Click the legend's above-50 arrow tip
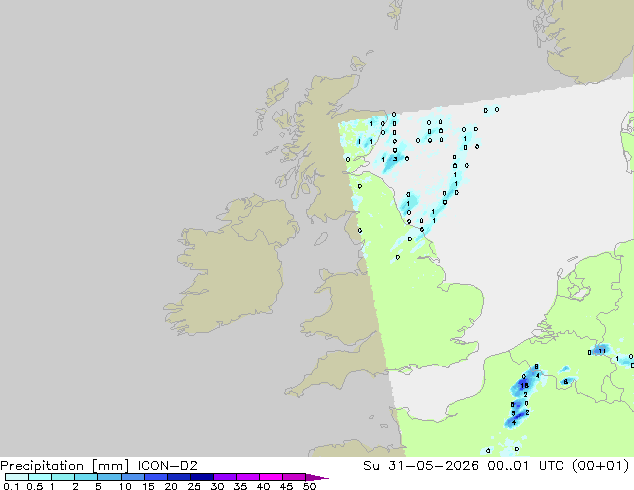Image resolution: width=634 pixels, height=490 pixels. point(317,477)
